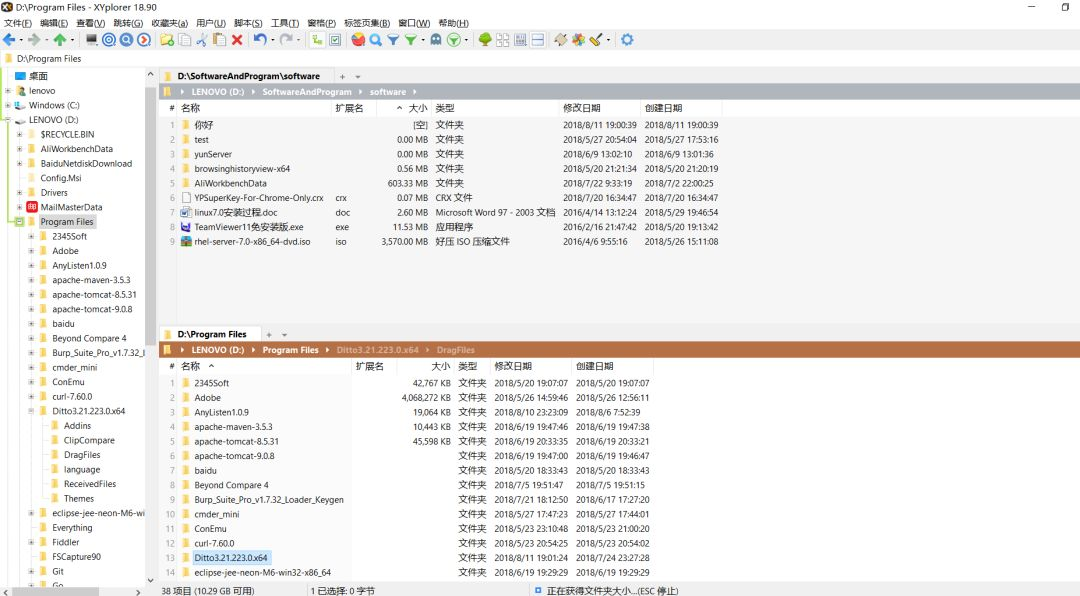Toggle the folder tree panel icon

pos(317,40)
